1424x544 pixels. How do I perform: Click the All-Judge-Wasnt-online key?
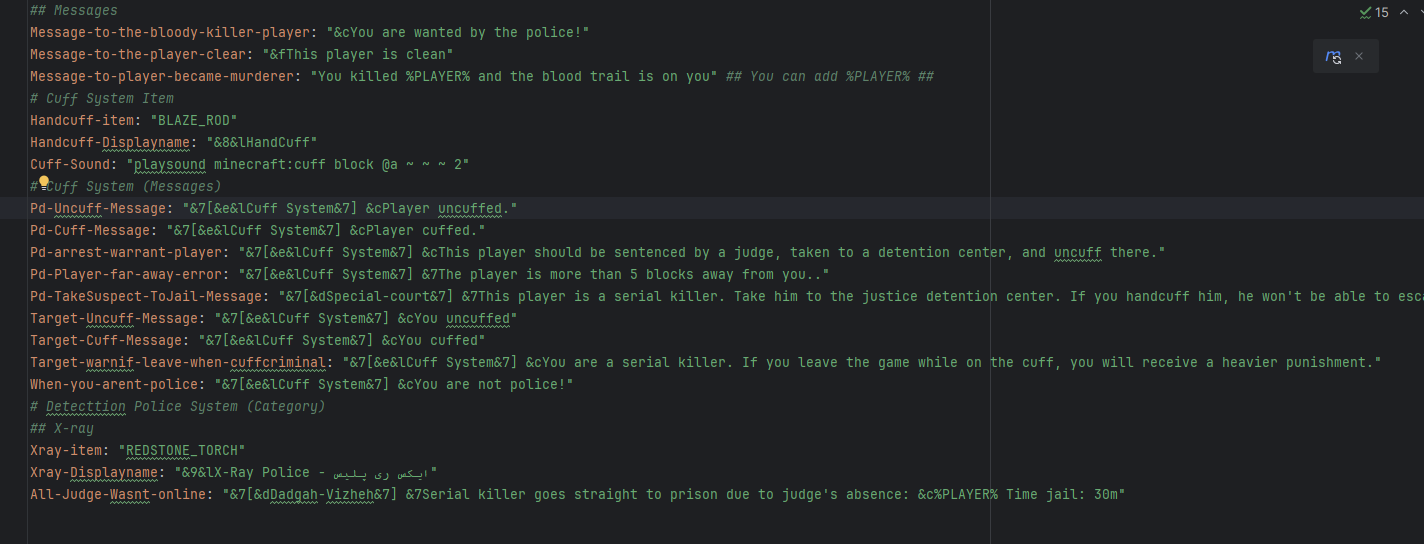click(x=118, y=494)
